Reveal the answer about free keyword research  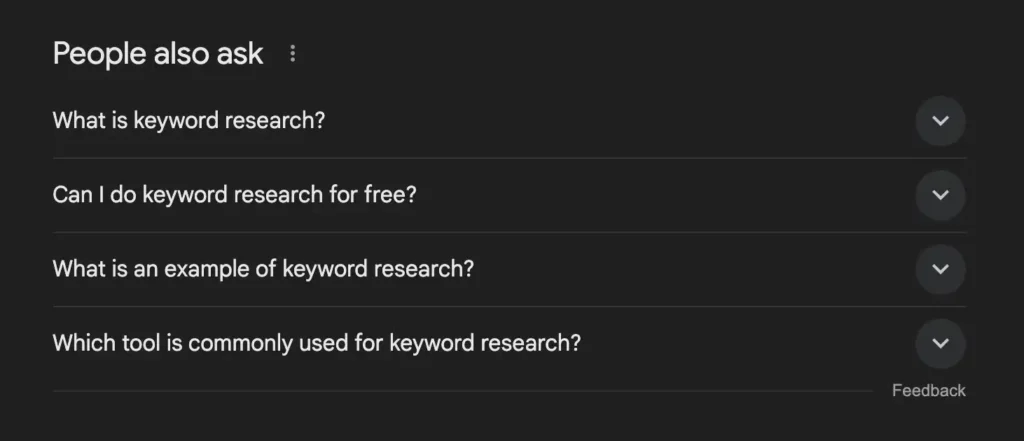click(x=234, y=195)
